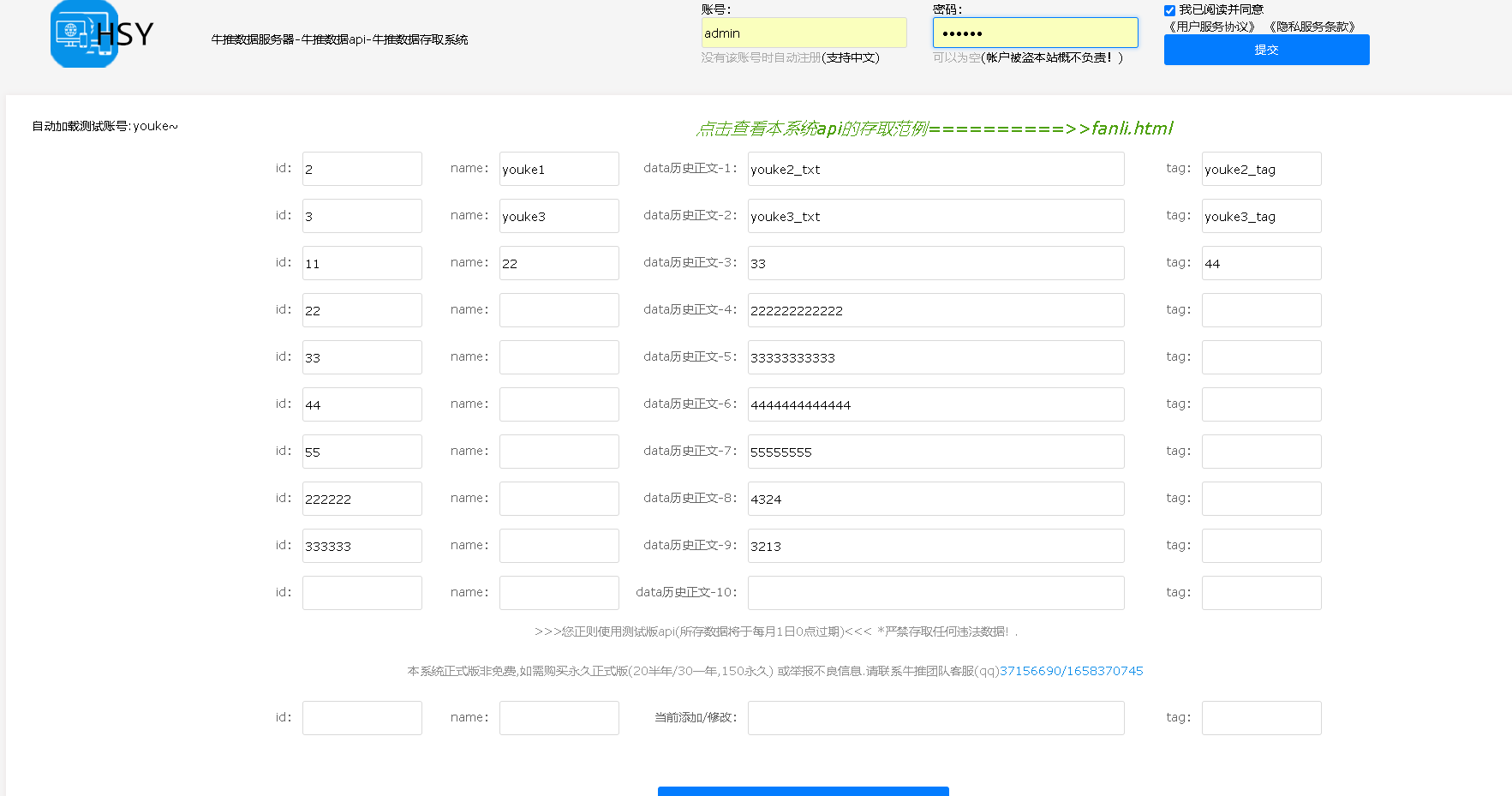Viewport: 1512px width, 796px height.
Task: Click the id field in data-4 row
Action: [x=362, y=310]
